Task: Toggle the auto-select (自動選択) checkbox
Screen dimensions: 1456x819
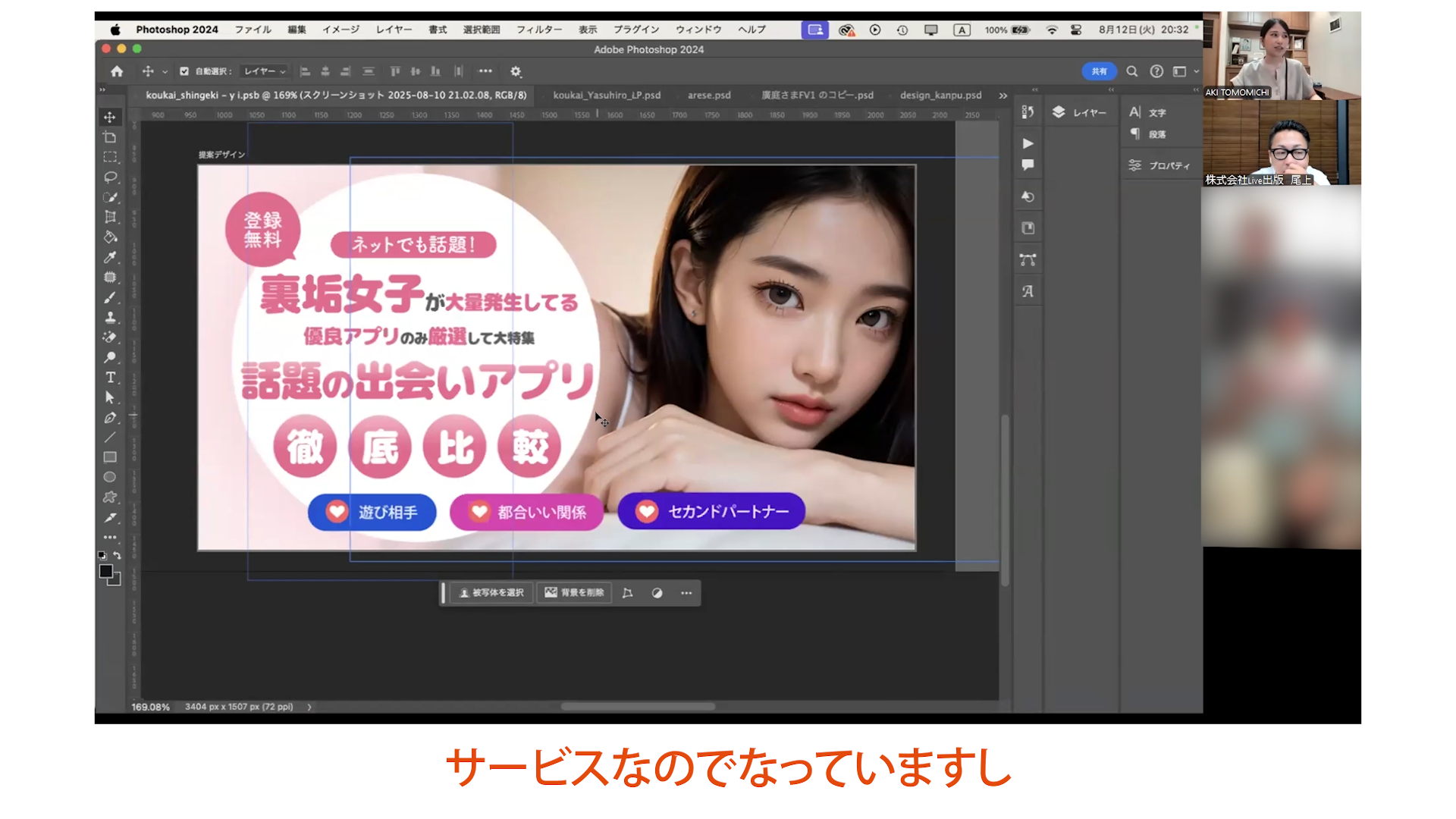Action: coord(184,71)
